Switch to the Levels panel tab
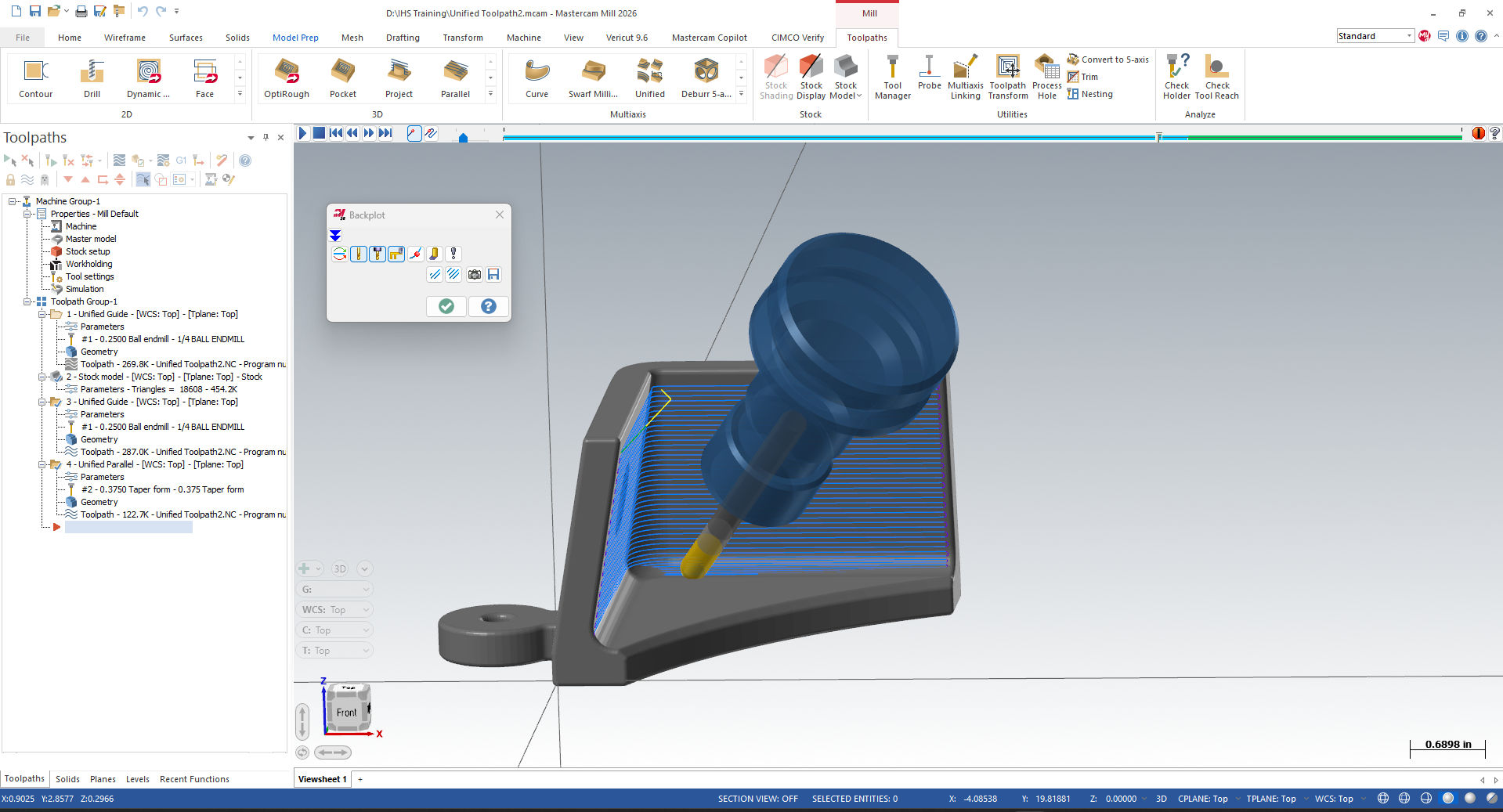 click(x=137, y=779)
